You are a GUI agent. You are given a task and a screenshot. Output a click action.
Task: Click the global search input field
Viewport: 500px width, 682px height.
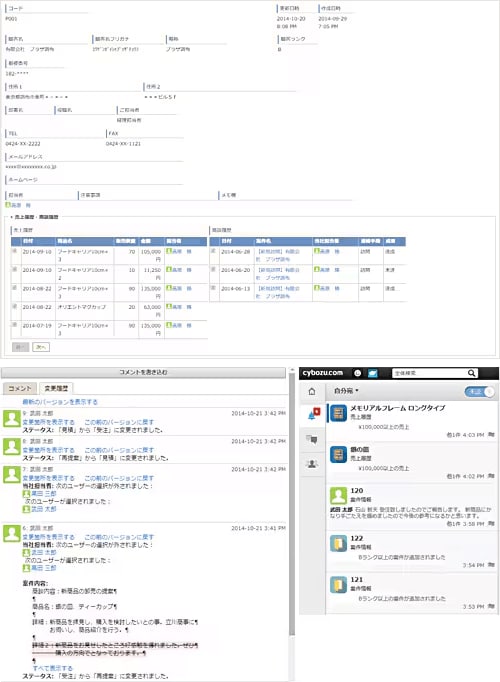tap(430, 373)
